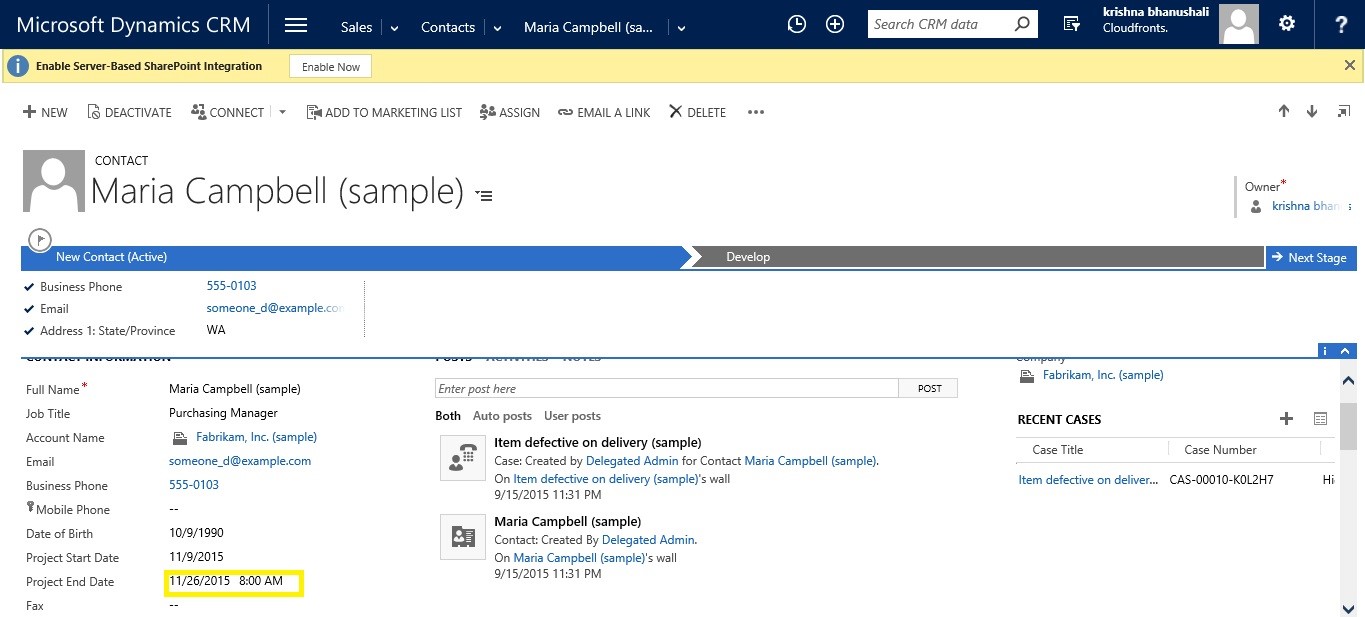Filter to User posts
This screenshot has width=1365, height=617.
(x=572, y=416)
